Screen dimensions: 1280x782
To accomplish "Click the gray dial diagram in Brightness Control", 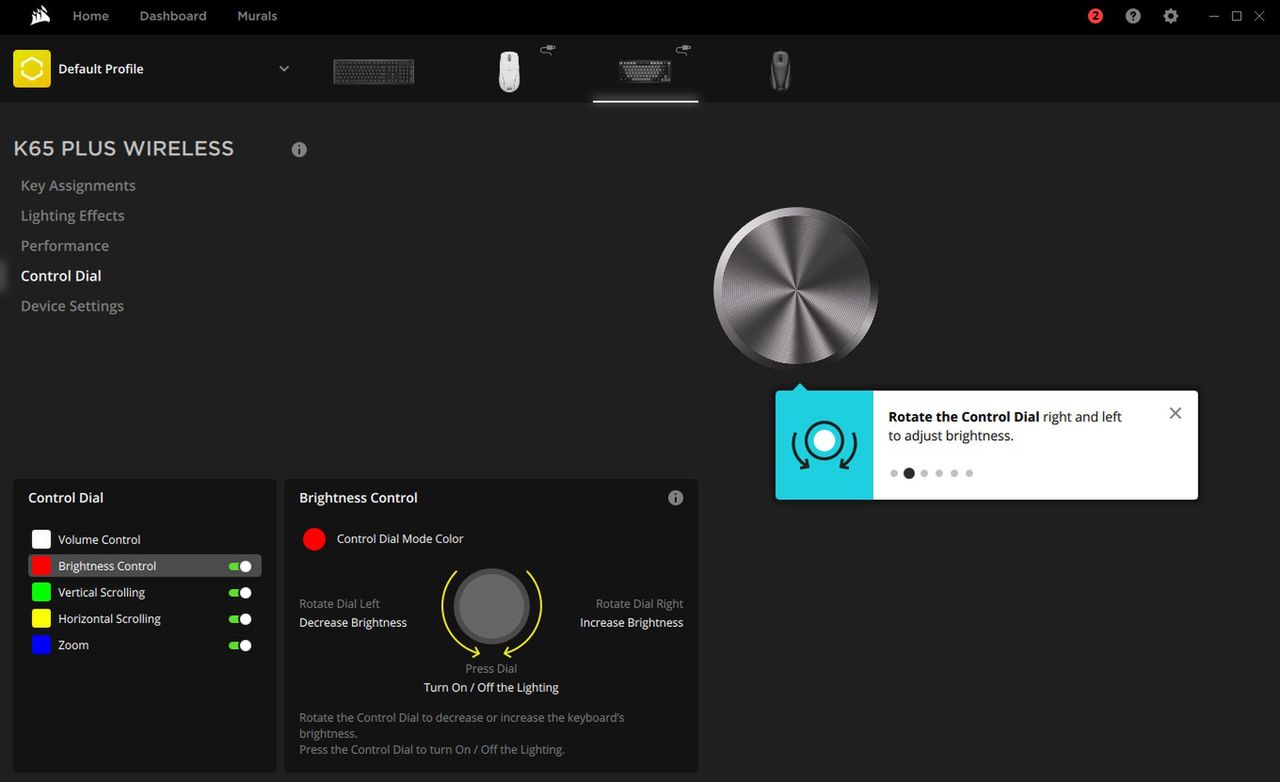I will click(x=491, y=605).
